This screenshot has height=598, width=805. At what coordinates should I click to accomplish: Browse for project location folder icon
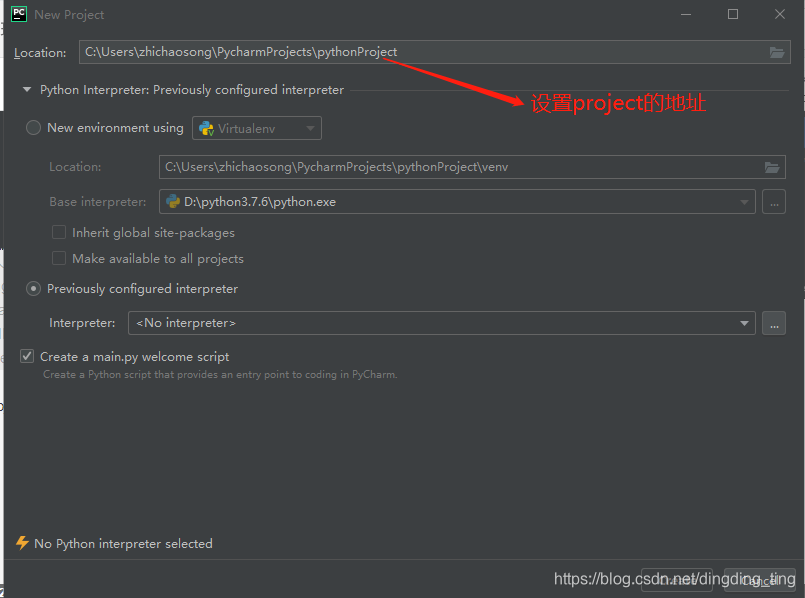(777, 52)
